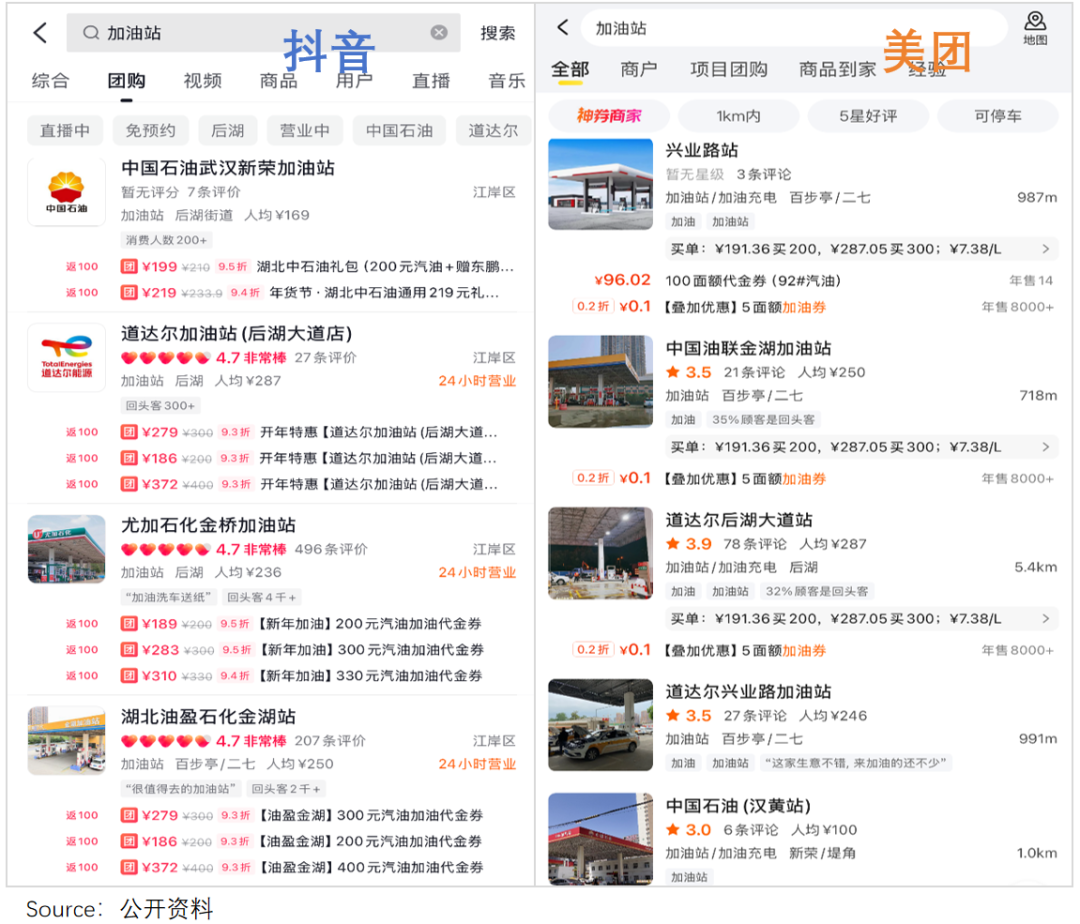This screenshot has width=1080, height=924.
Task: Toggle Meituan 5星好评 filter
Action: [x=868, y=116]
